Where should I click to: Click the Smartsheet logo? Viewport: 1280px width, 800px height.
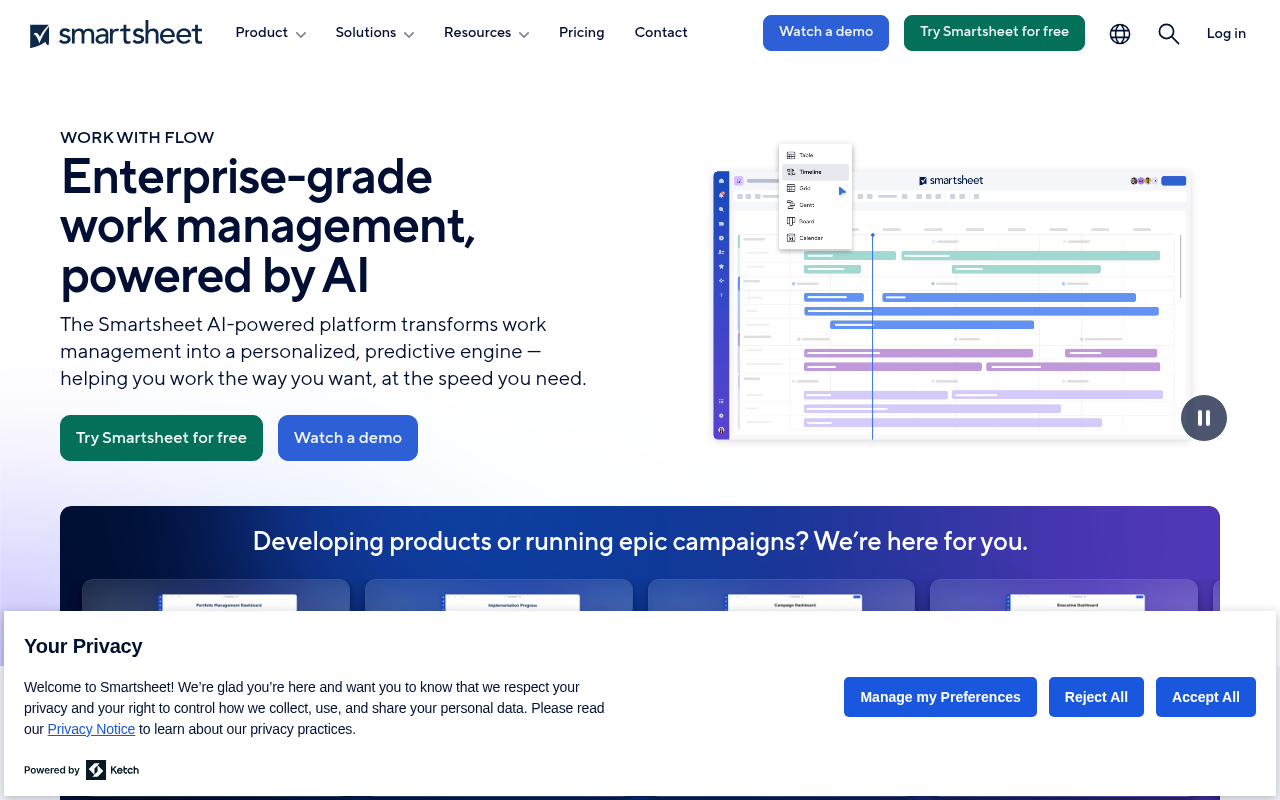coord(115,32)
